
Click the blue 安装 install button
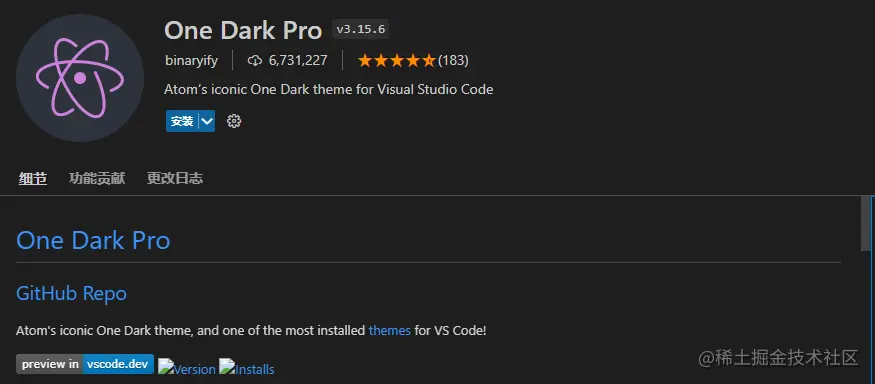click(x=182, y=121)
